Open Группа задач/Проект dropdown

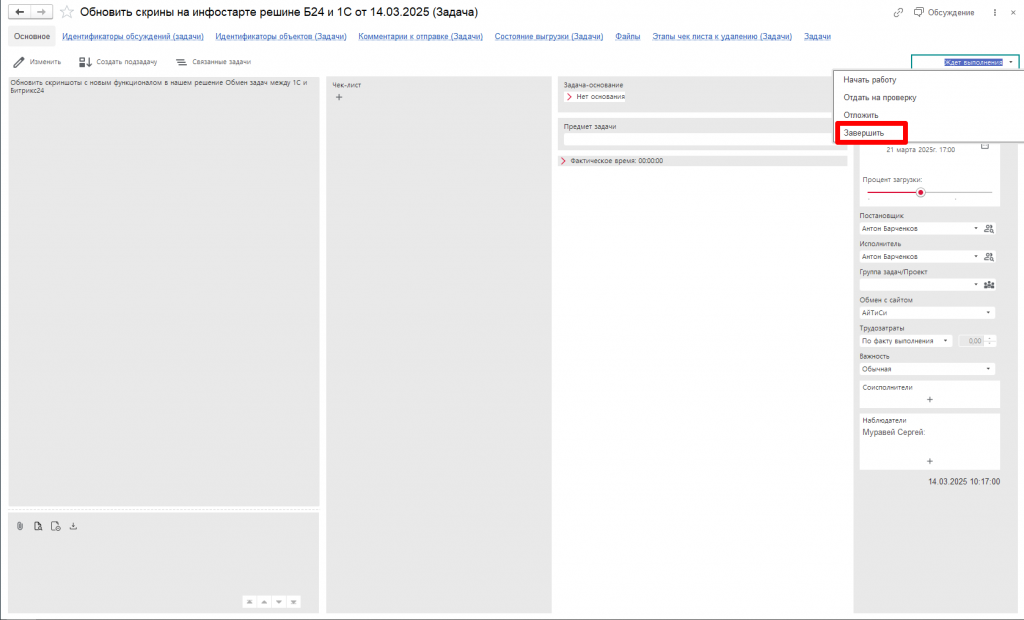click(x=976, y=285)
